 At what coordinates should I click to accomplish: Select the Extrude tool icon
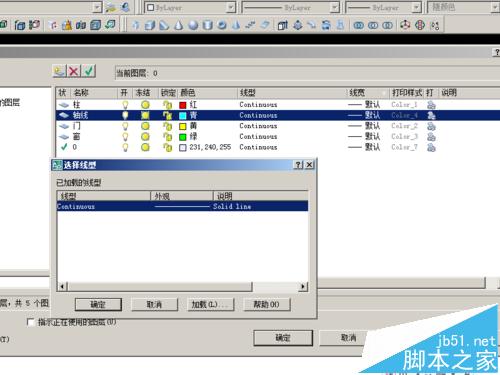[283, 25]
